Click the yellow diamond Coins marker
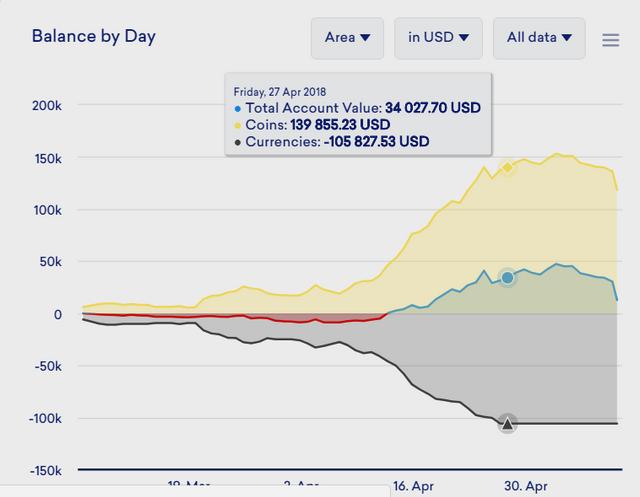640x497 pixels. (x=507, y=168)
